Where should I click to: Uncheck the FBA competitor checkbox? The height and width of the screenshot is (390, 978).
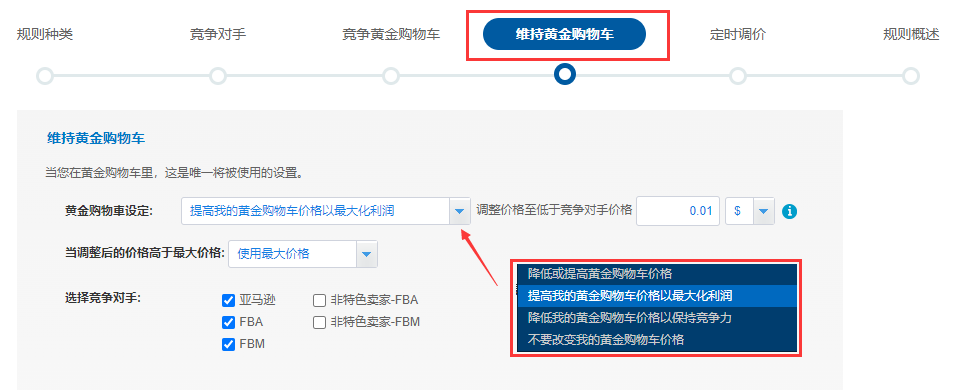pyautogui.click(x=228, y=323)
